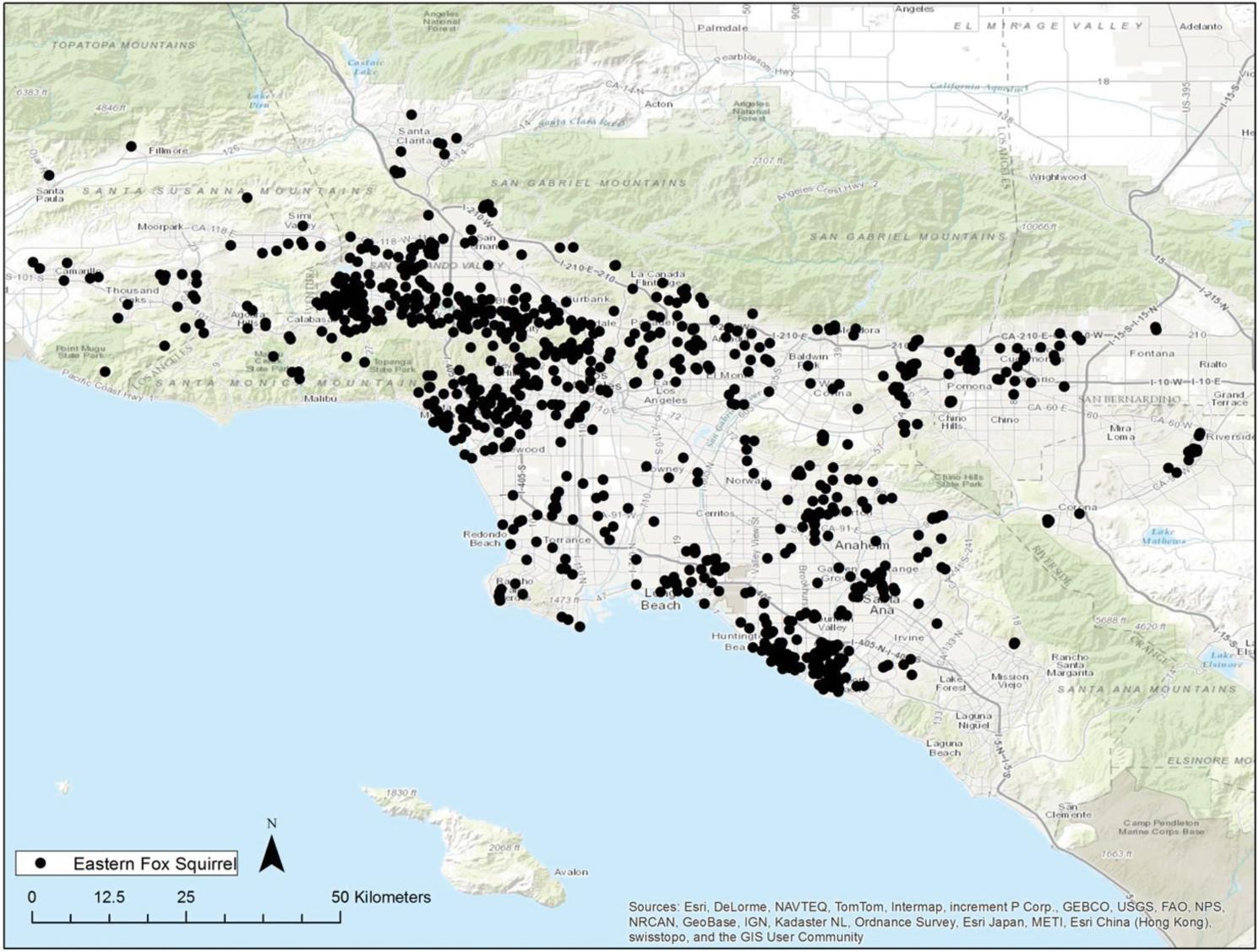
Task: Click the Thousand Oaks label
Action: (132, 295)
